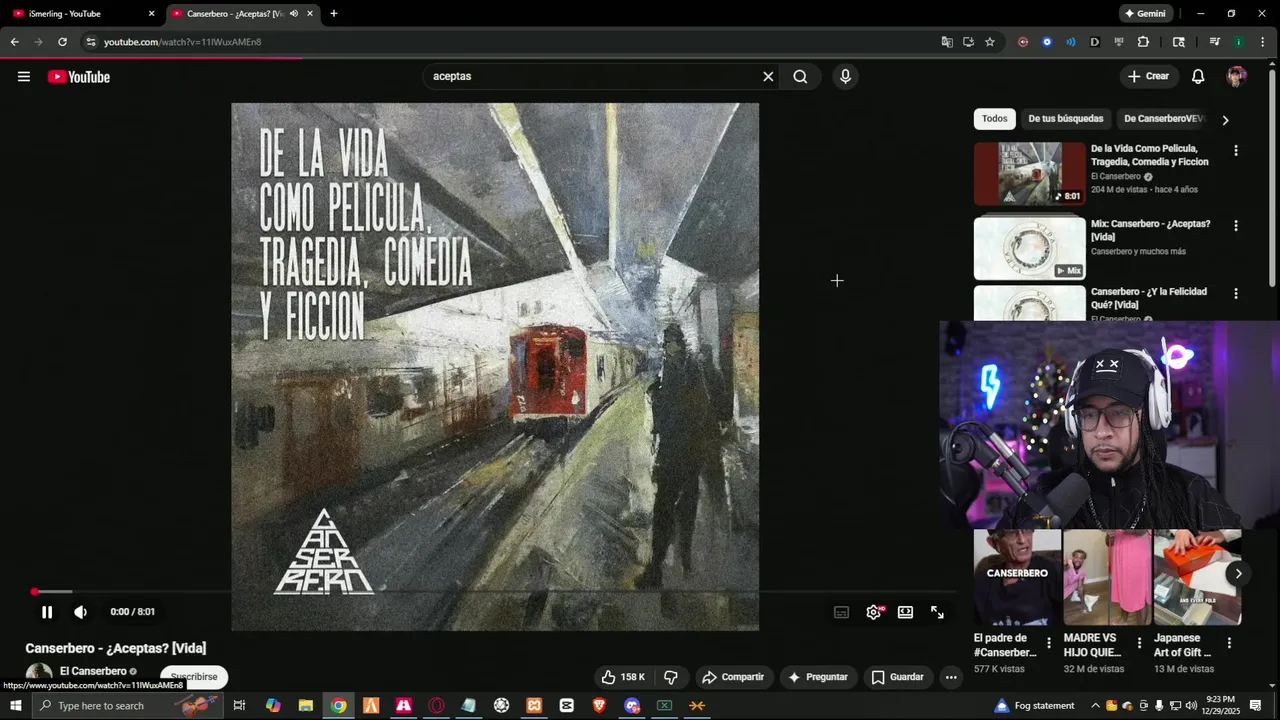Open File Explorer from taskbar
Screen dimensions: 1280x720
[x=306, y=706]
